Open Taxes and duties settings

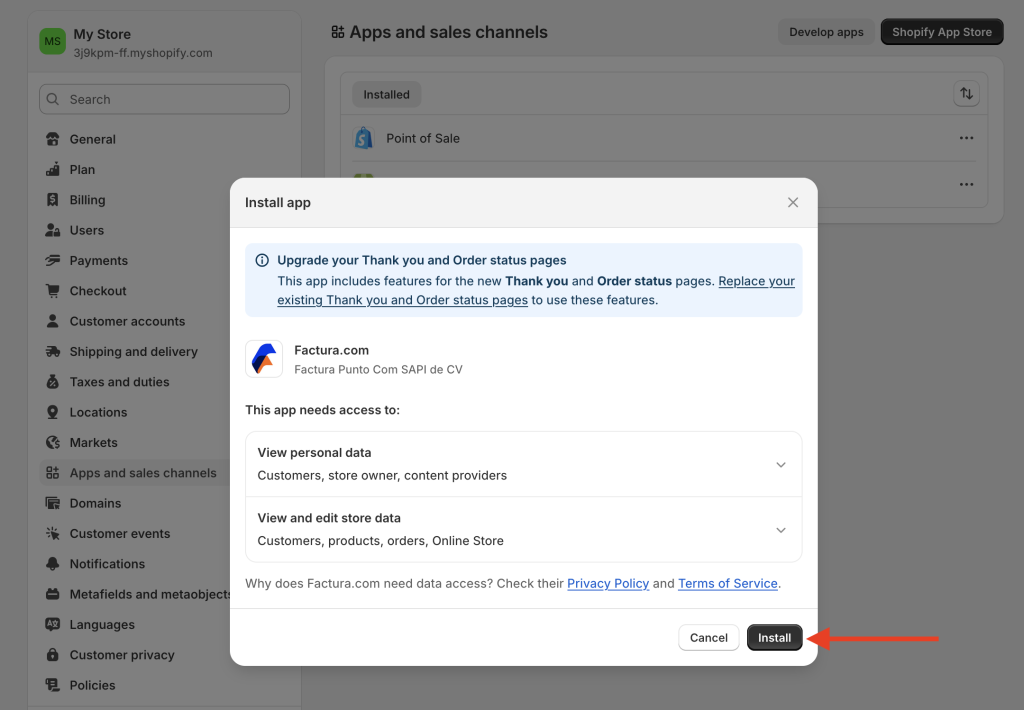pyautogui.click(x=120, y=382)
